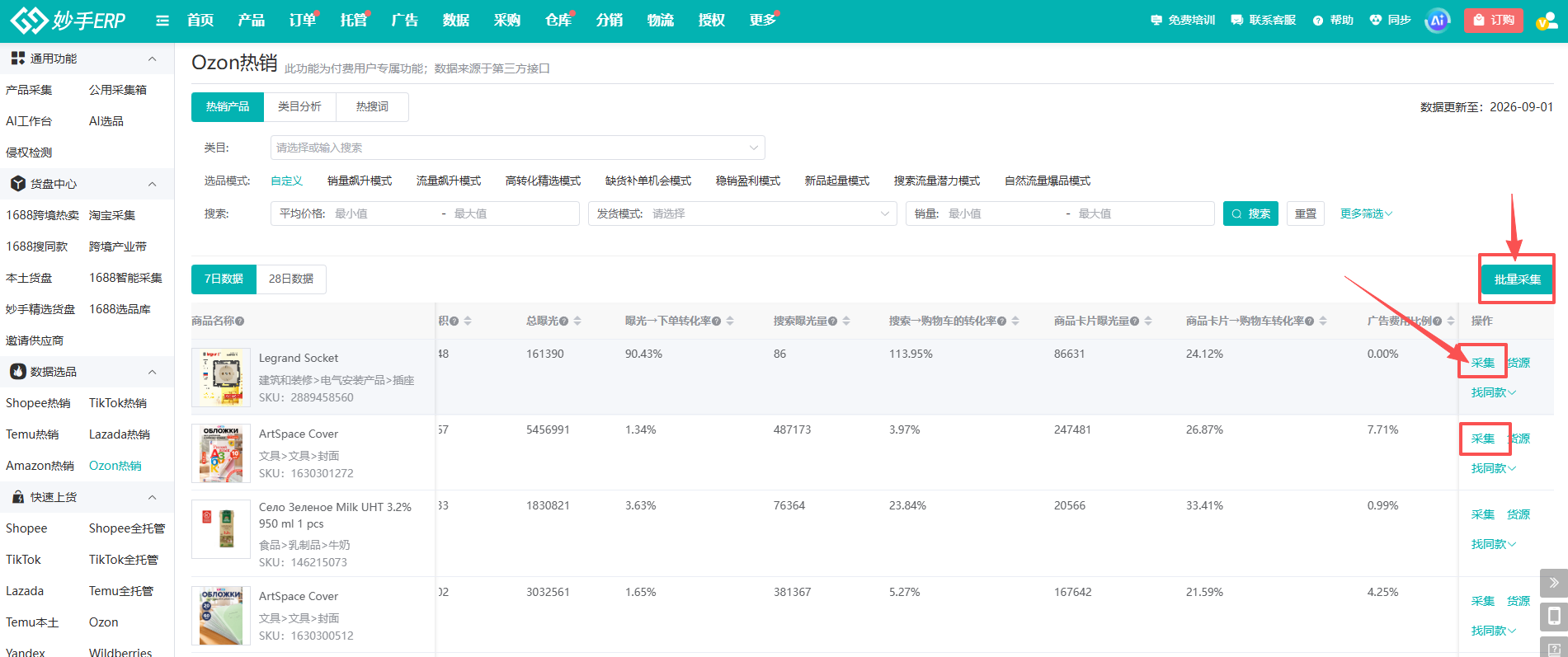This screenshot has height=657, width=1568.
Task: Select the 新品起量模式 selection mode
Action: point(837,181)
